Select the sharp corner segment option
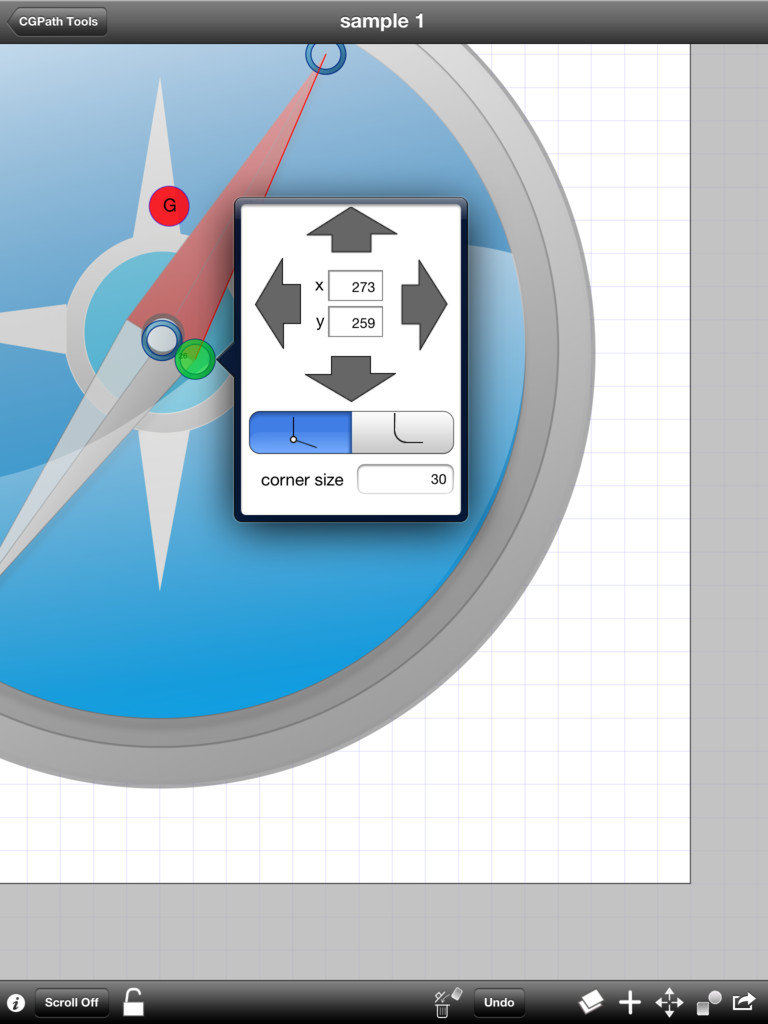The image size is (768, 1024). pos(300,432)
